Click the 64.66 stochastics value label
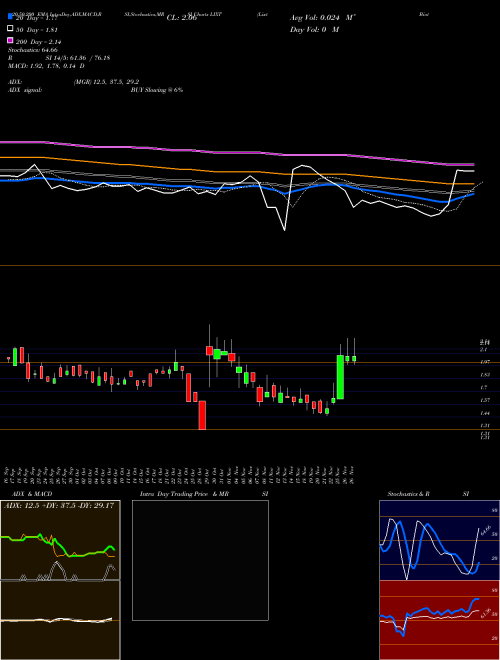 coord(484,530)
